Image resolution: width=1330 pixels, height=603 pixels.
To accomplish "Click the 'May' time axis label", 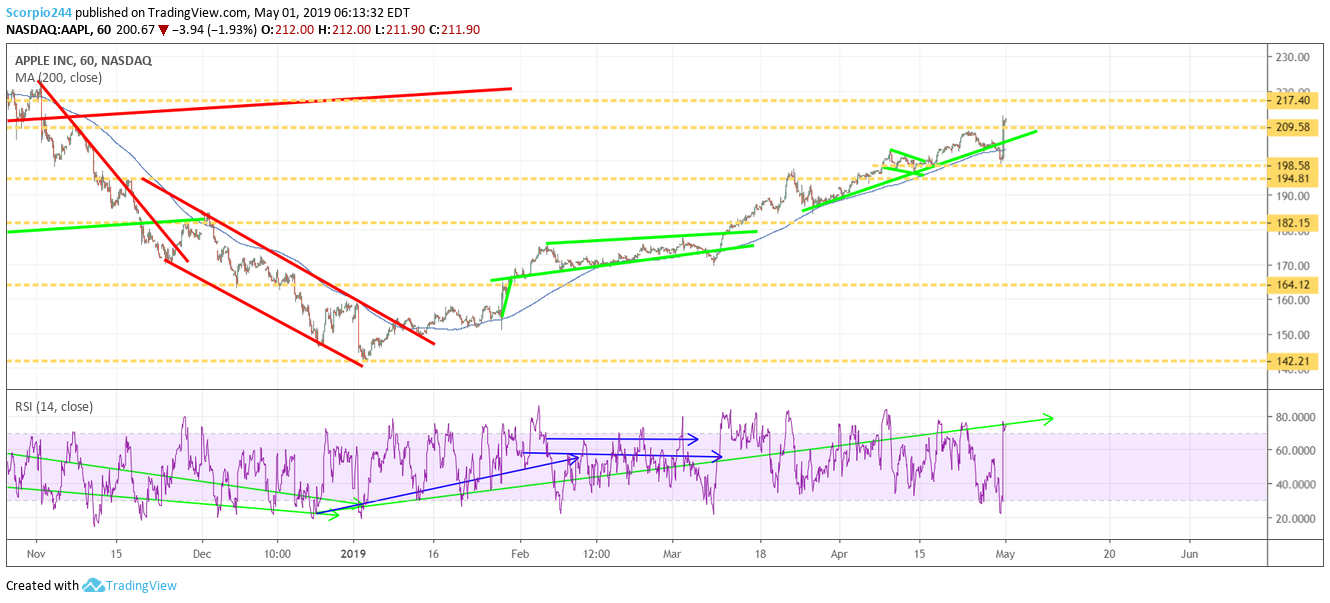I will coord(1006,552).
